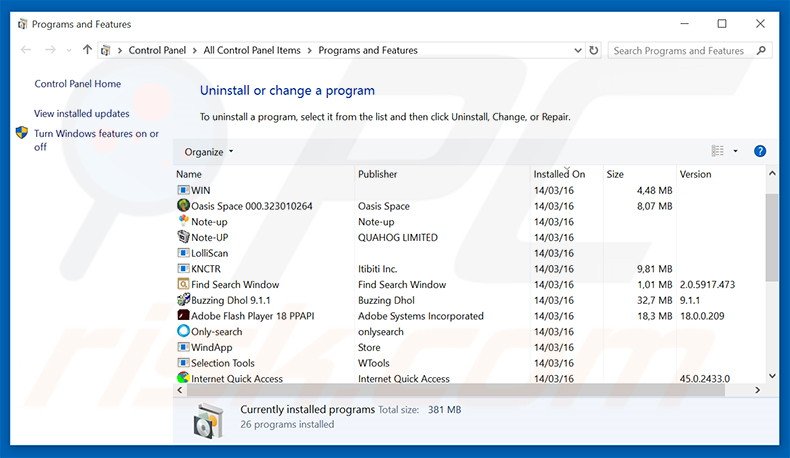Click the WindApp program icon
The width and height of the screenshot is (790, 458).
183,347
